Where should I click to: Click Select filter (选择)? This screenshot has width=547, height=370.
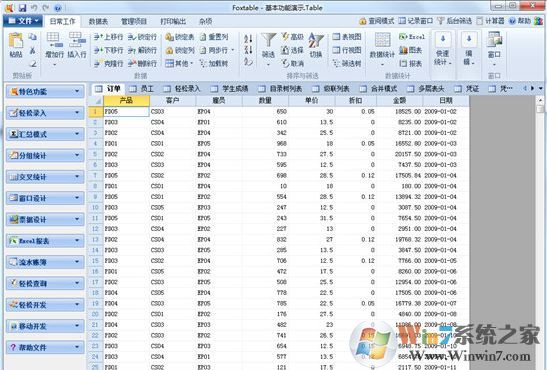(x=292, y=50)
